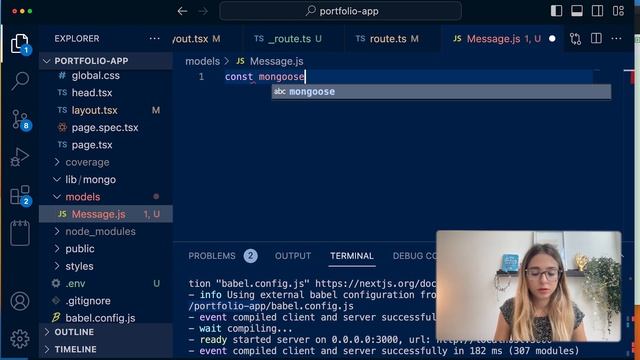
Task: Expand the OUTLINE section
Action: tap(106, 332)
